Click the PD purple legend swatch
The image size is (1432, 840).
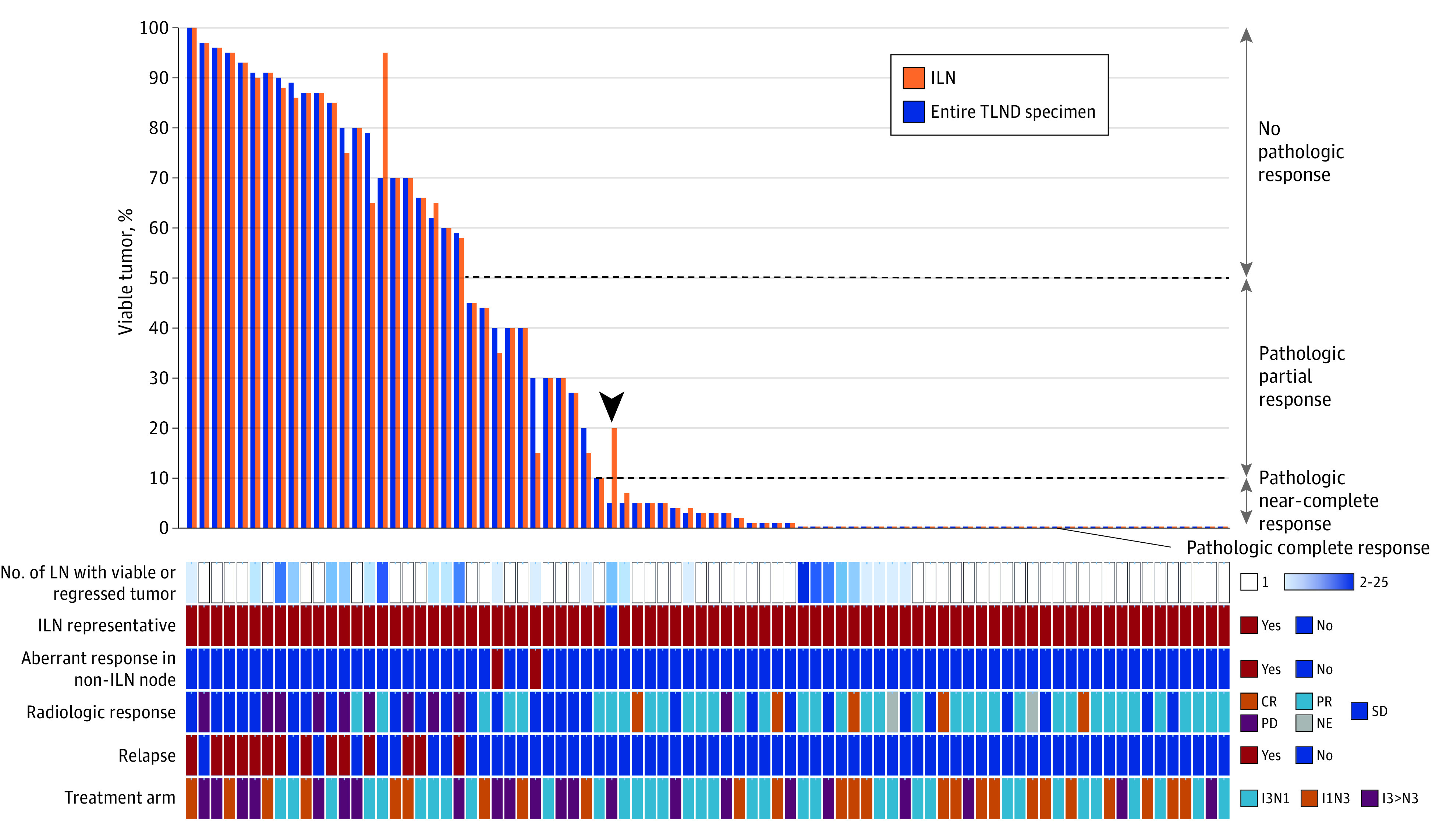(x=1249, y=723)
